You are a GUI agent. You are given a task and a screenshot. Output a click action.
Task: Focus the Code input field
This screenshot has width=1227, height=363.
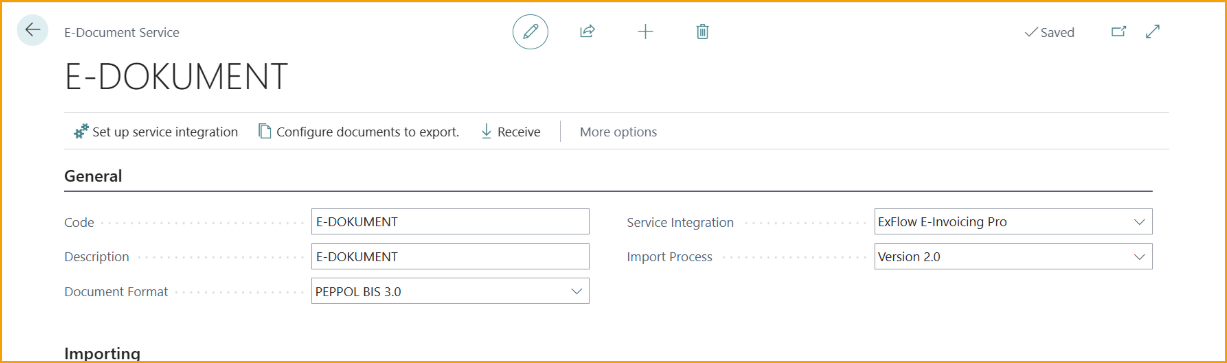point(450,222)
